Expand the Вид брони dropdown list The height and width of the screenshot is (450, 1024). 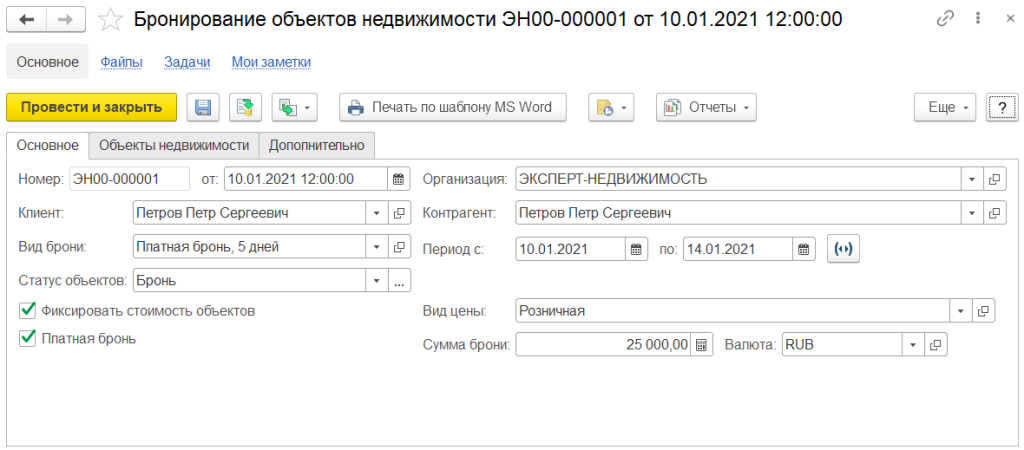376,248
